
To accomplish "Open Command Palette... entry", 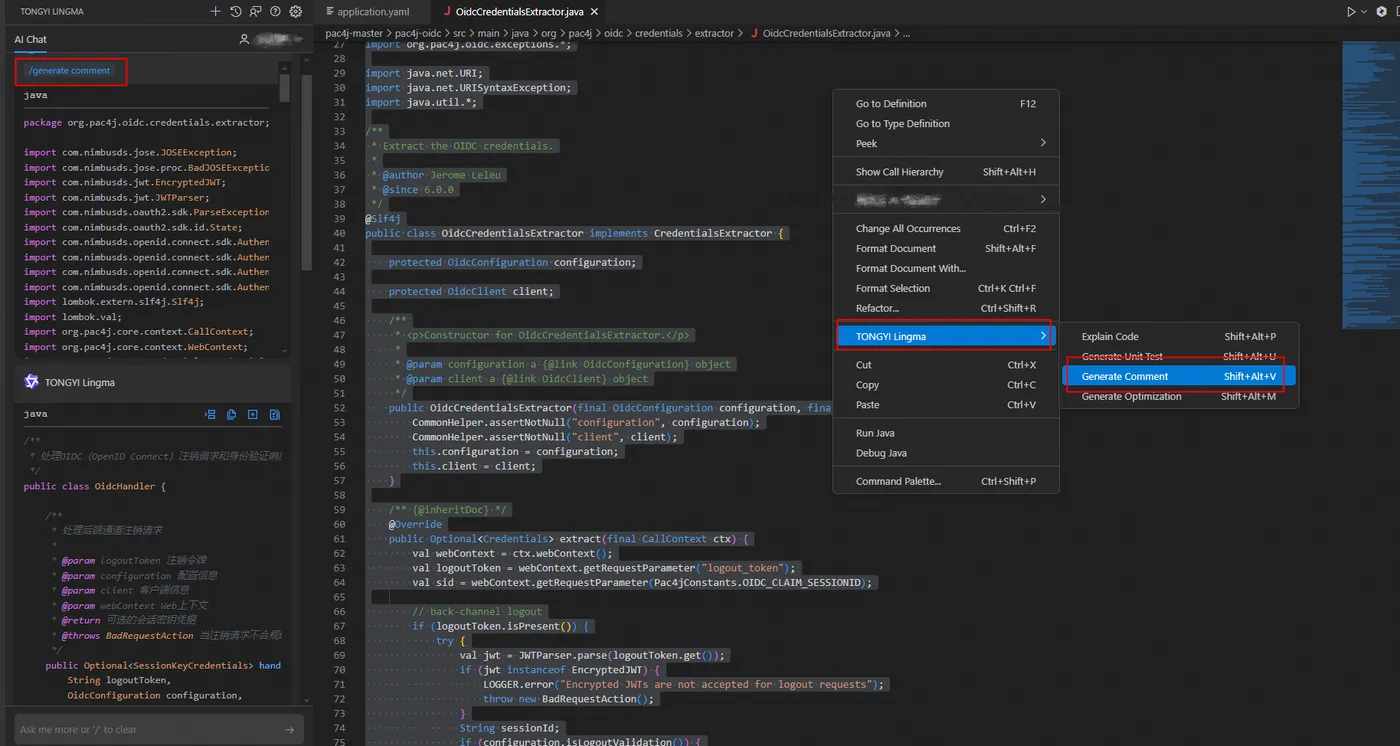I will pyautogui.click(x=946, y=481).
